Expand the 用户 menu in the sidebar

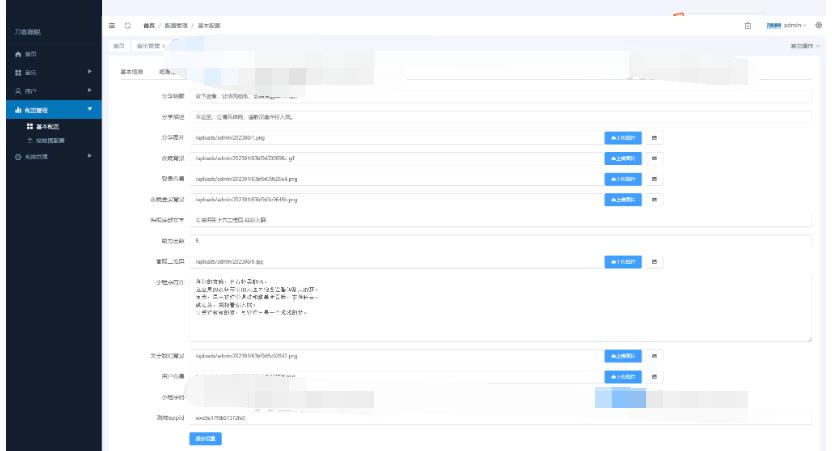(50, 90)
